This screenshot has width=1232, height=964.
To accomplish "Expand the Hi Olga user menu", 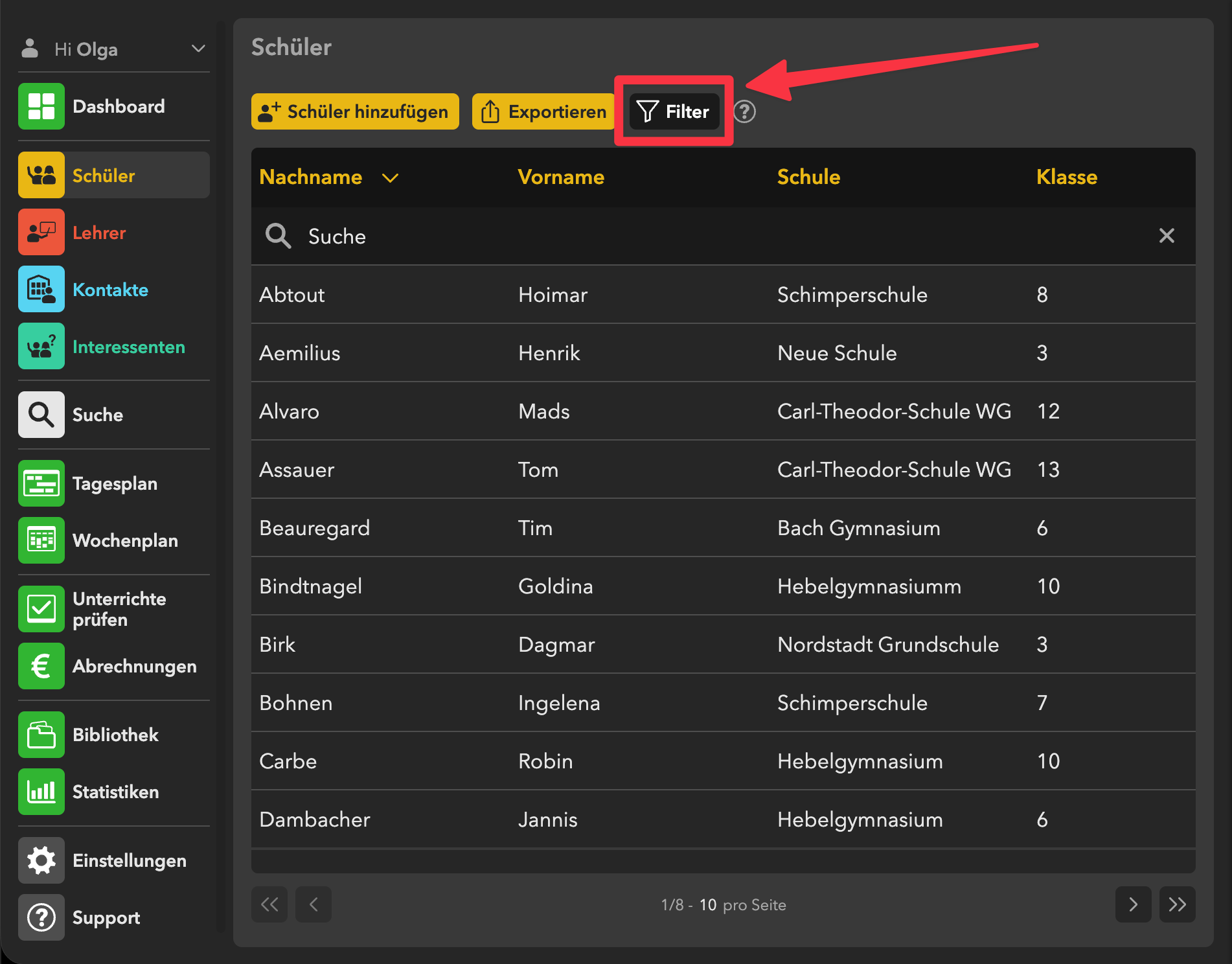I will pyautogui.click(x=198, y=49).
